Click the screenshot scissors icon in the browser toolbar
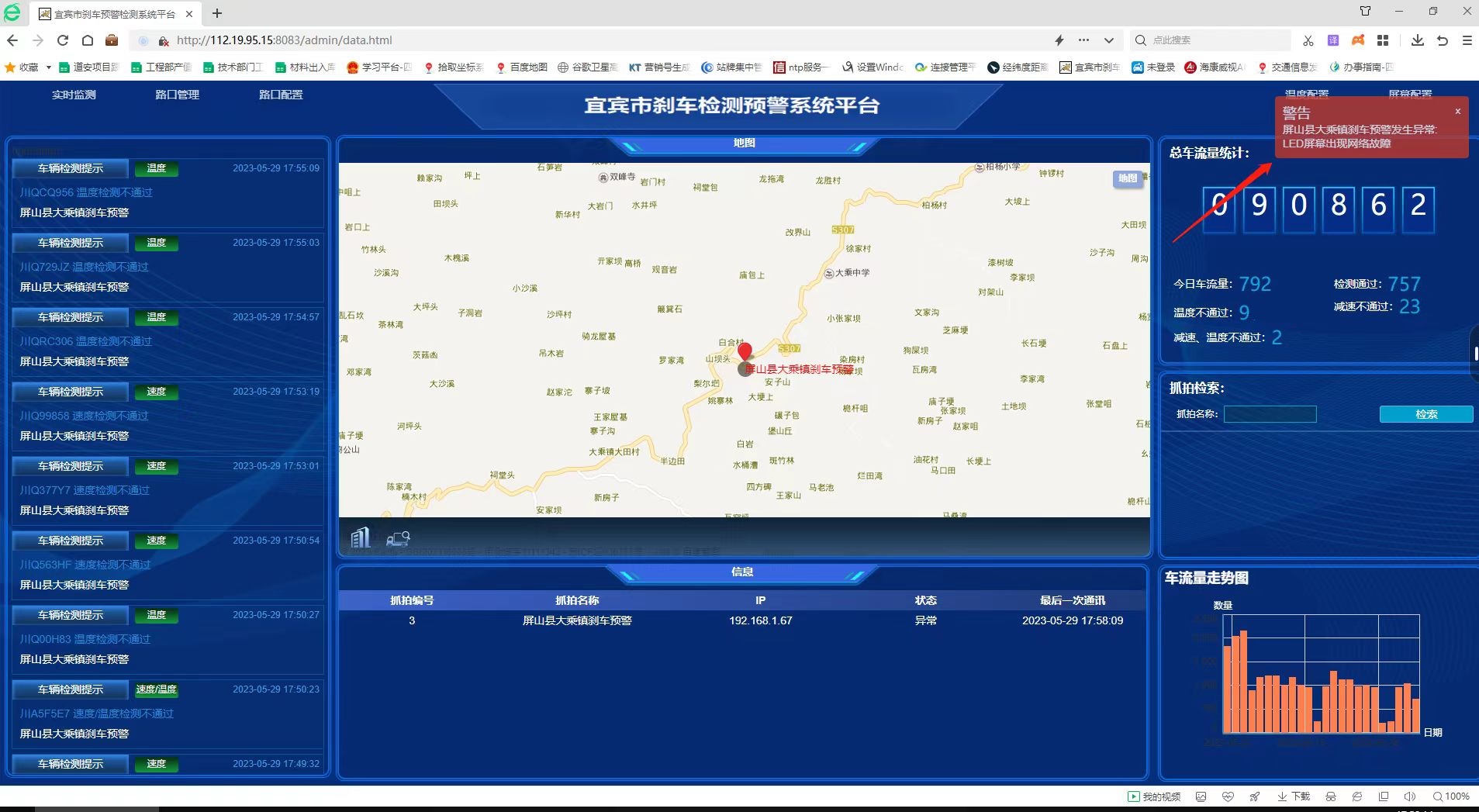Viewport: 1479px width, 812px height. click(x=1308, y=40)
